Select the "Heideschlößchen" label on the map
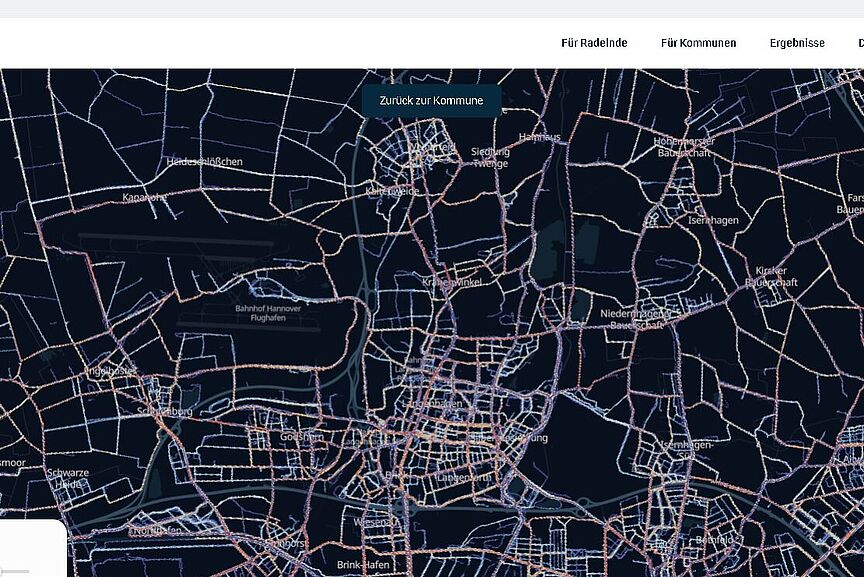 203,160
